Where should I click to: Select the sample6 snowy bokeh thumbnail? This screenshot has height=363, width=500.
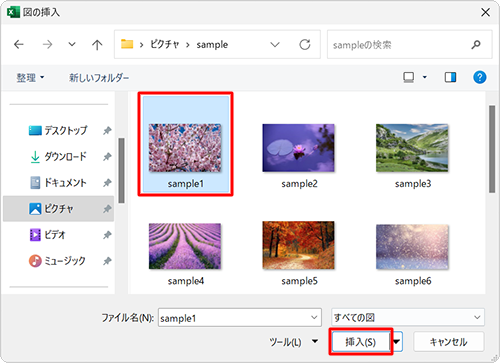click(x=412, y=247)
